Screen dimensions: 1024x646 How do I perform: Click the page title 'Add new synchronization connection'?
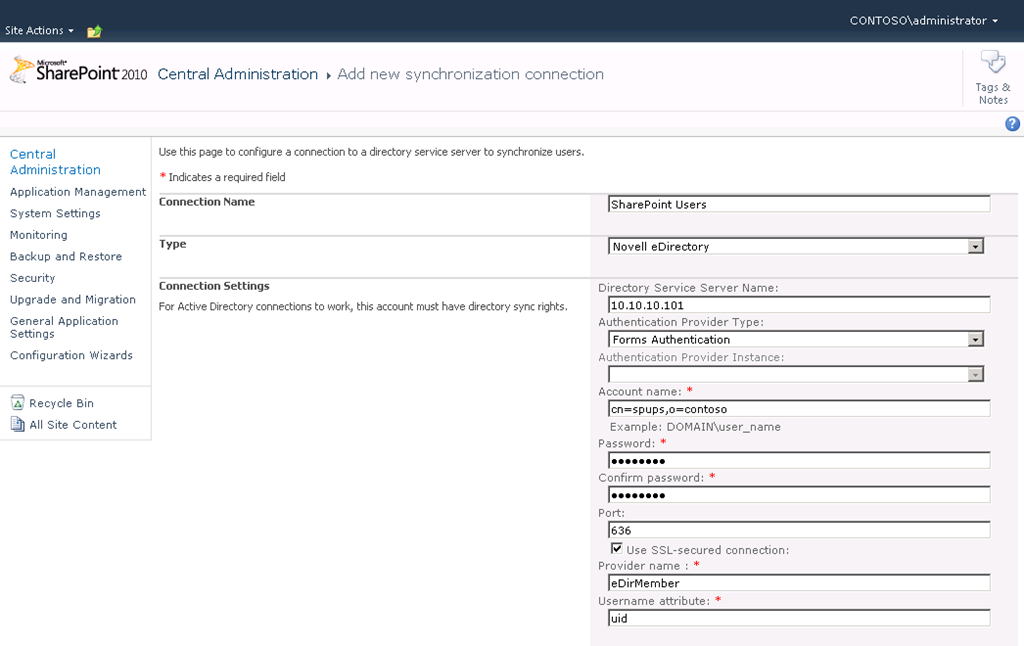[x=470, y=74]
